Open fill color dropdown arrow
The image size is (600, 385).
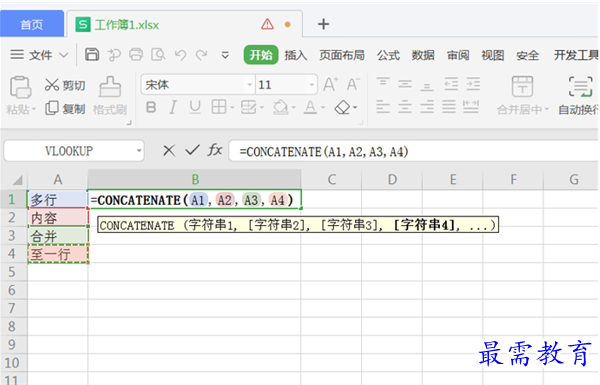point(293,108)
